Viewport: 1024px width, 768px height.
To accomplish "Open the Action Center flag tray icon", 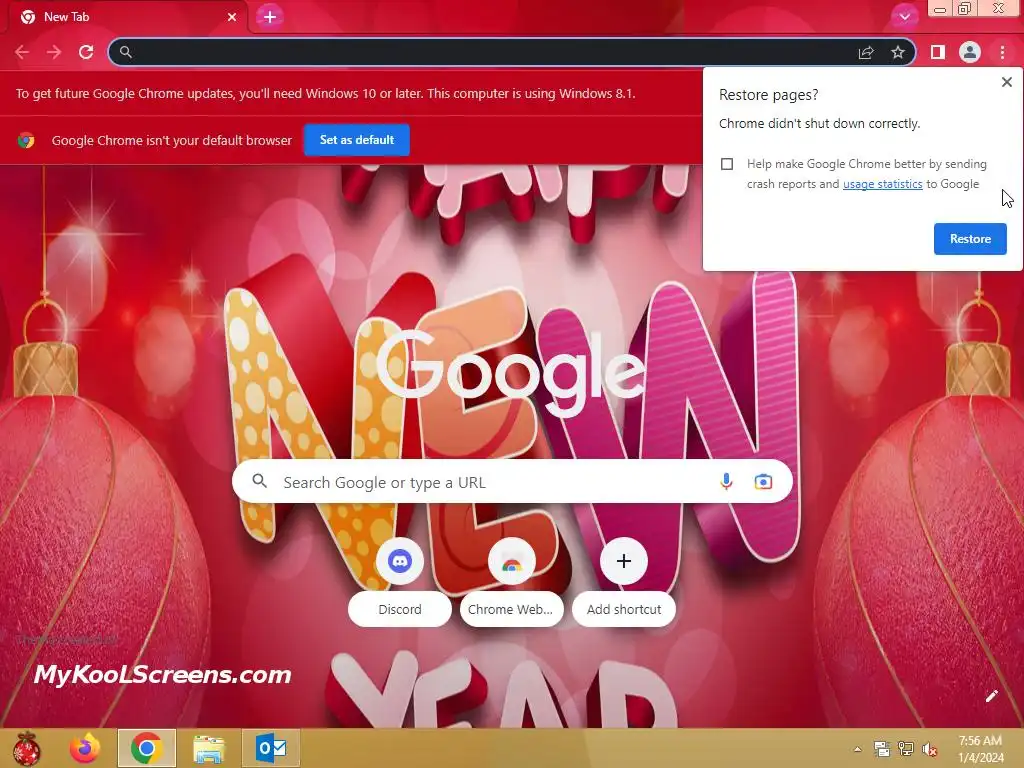I will (x=882, y=749).
